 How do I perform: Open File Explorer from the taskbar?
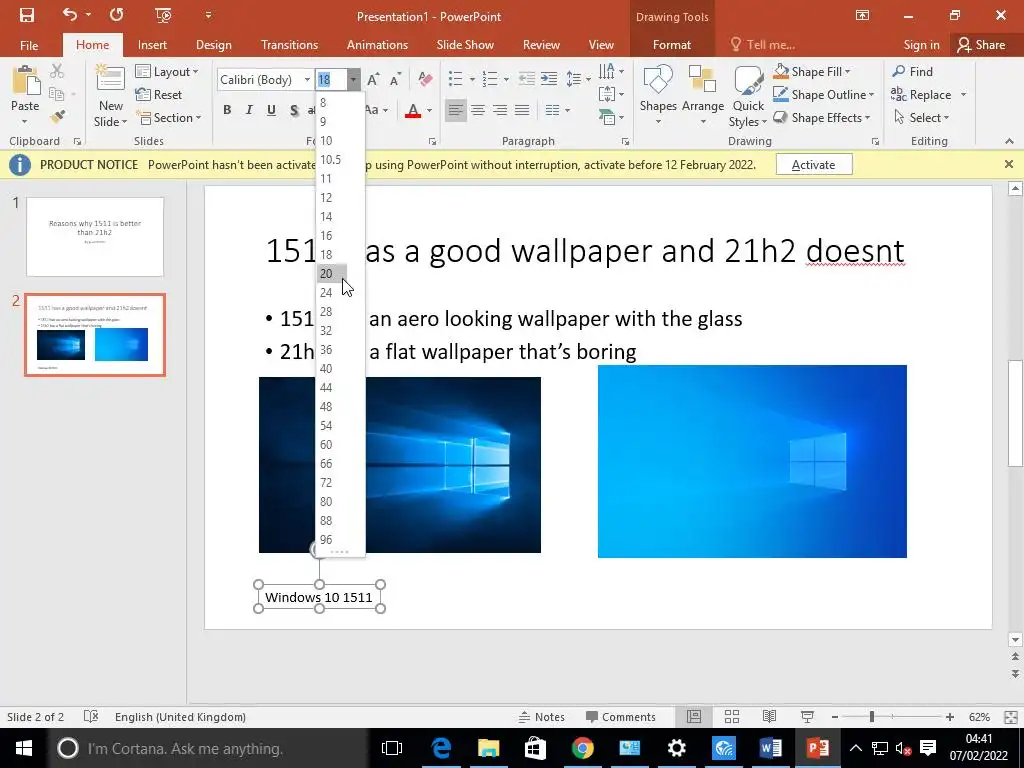[x=488, y=748]
